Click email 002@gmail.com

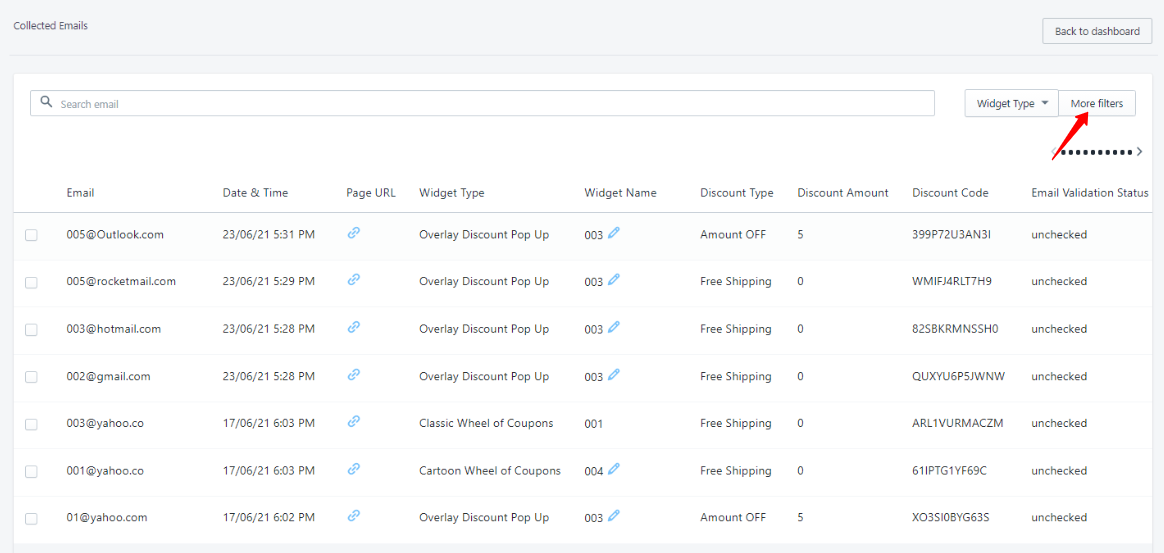tap(108, 376)
